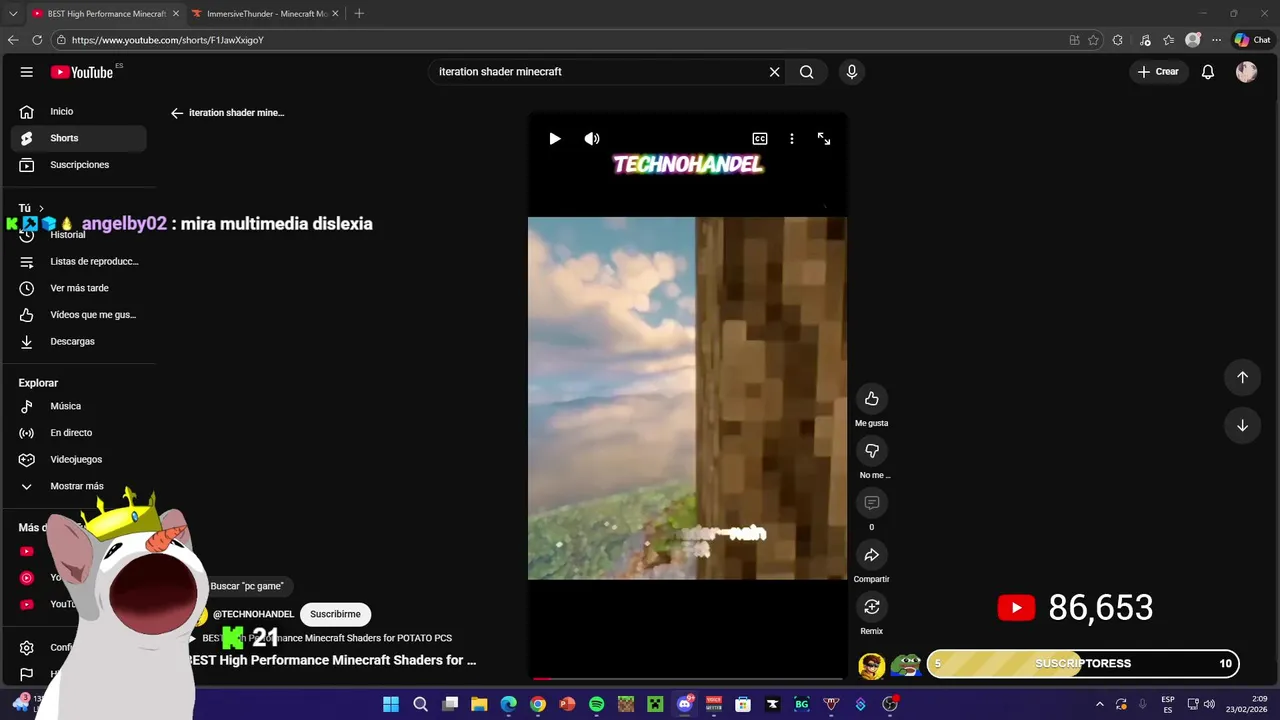Image resolution: width=1280 pixels, height=720 pixels.
Task: Open the YouTube hamburger guide menu
Action: [x=27, y=72]
